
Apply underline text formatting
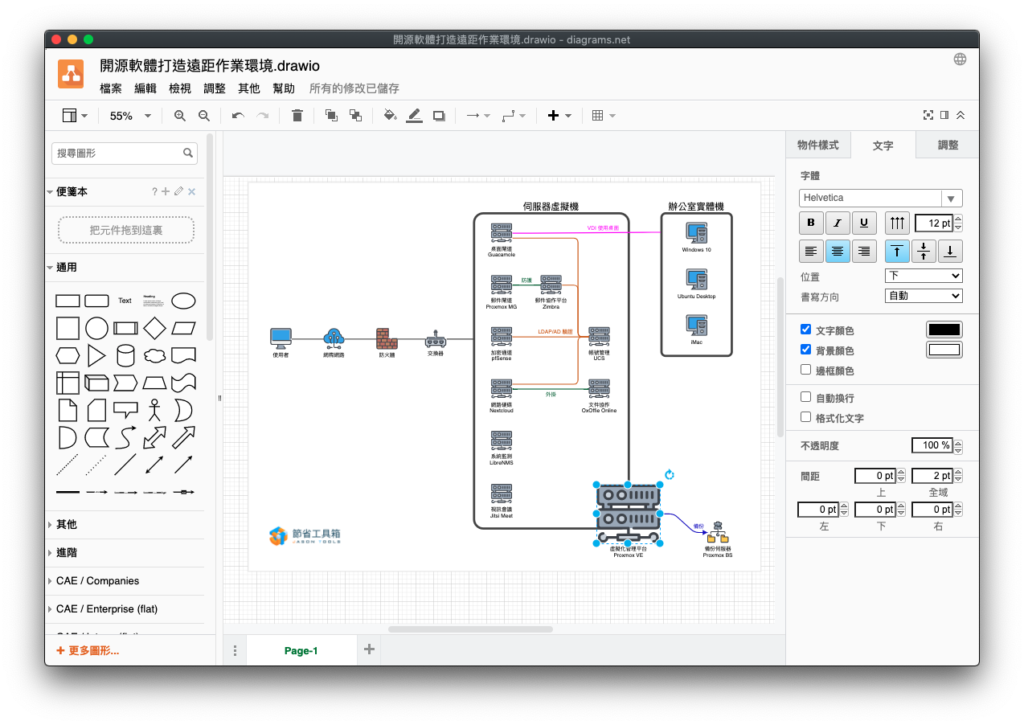point(864,223)
